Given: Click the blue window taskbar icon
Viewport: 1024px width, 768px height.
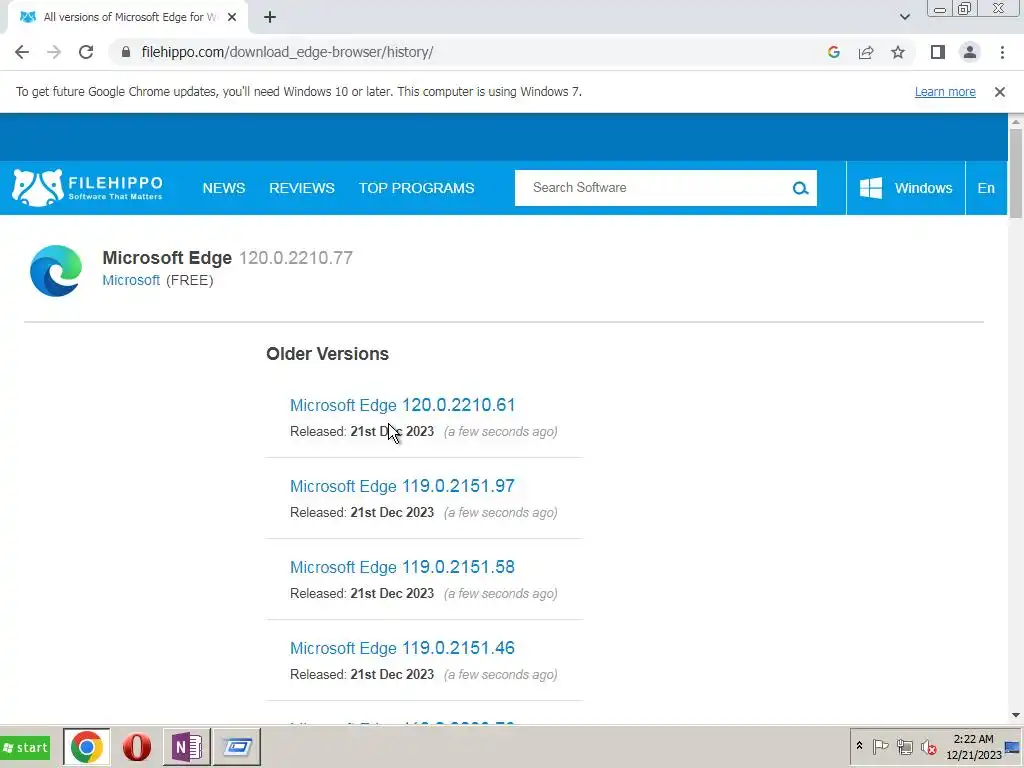Looking at the screenshot, I should 237,747.
